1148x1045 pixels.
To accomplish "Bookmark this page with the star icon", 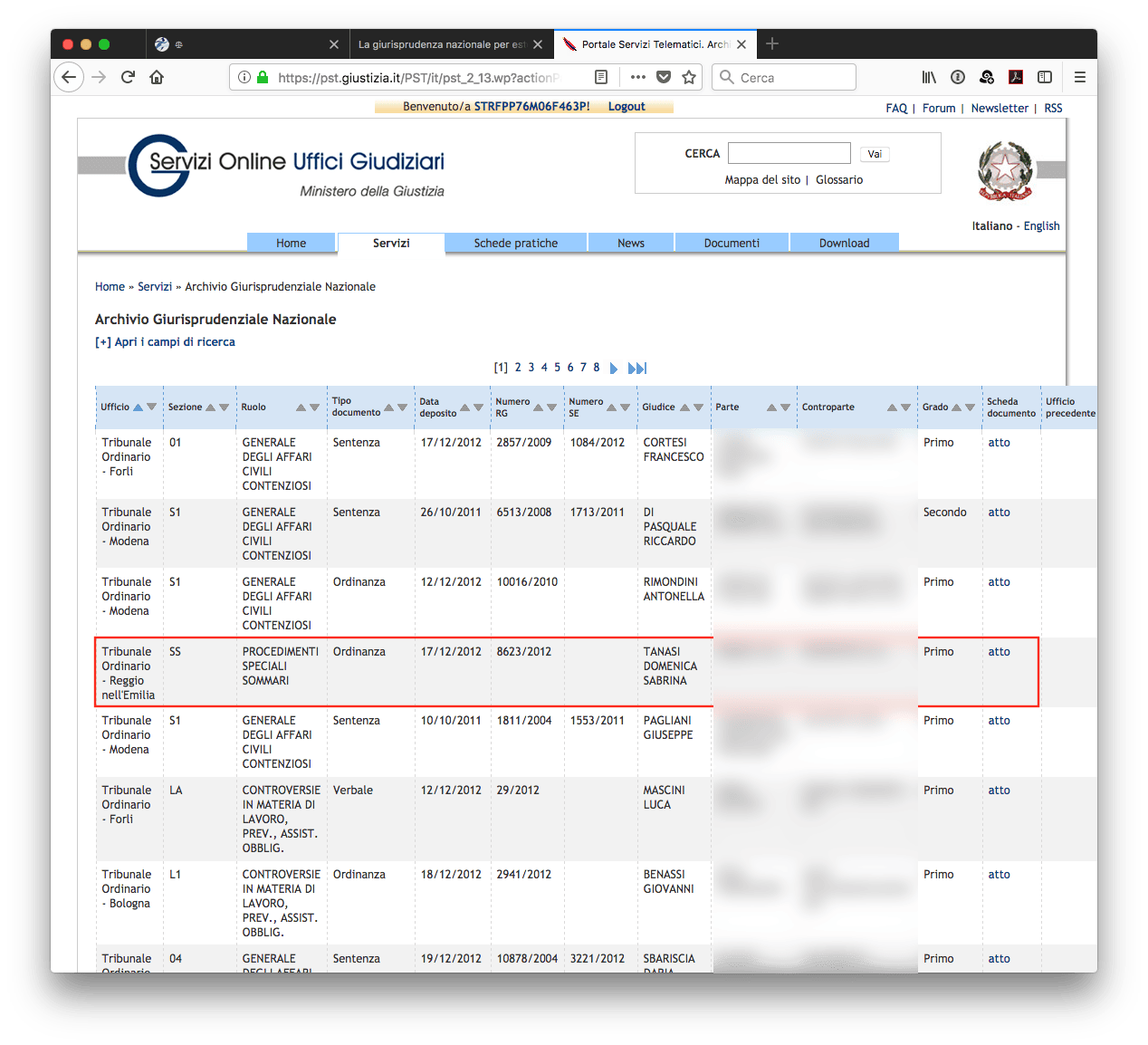I will click(689, 77).
